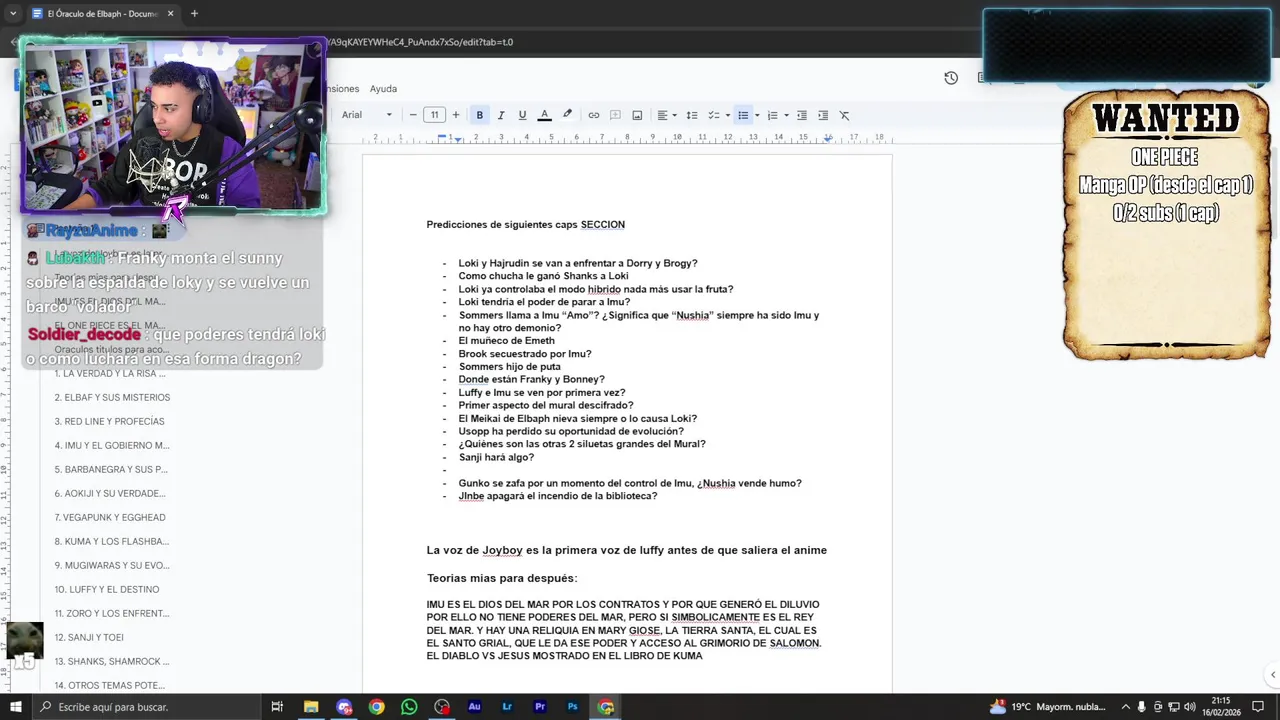This screenshot has width=1280, height=720.
Task: Add a comment using the toolbar icon
Action: pyautogui.click(x=615, y=115)
